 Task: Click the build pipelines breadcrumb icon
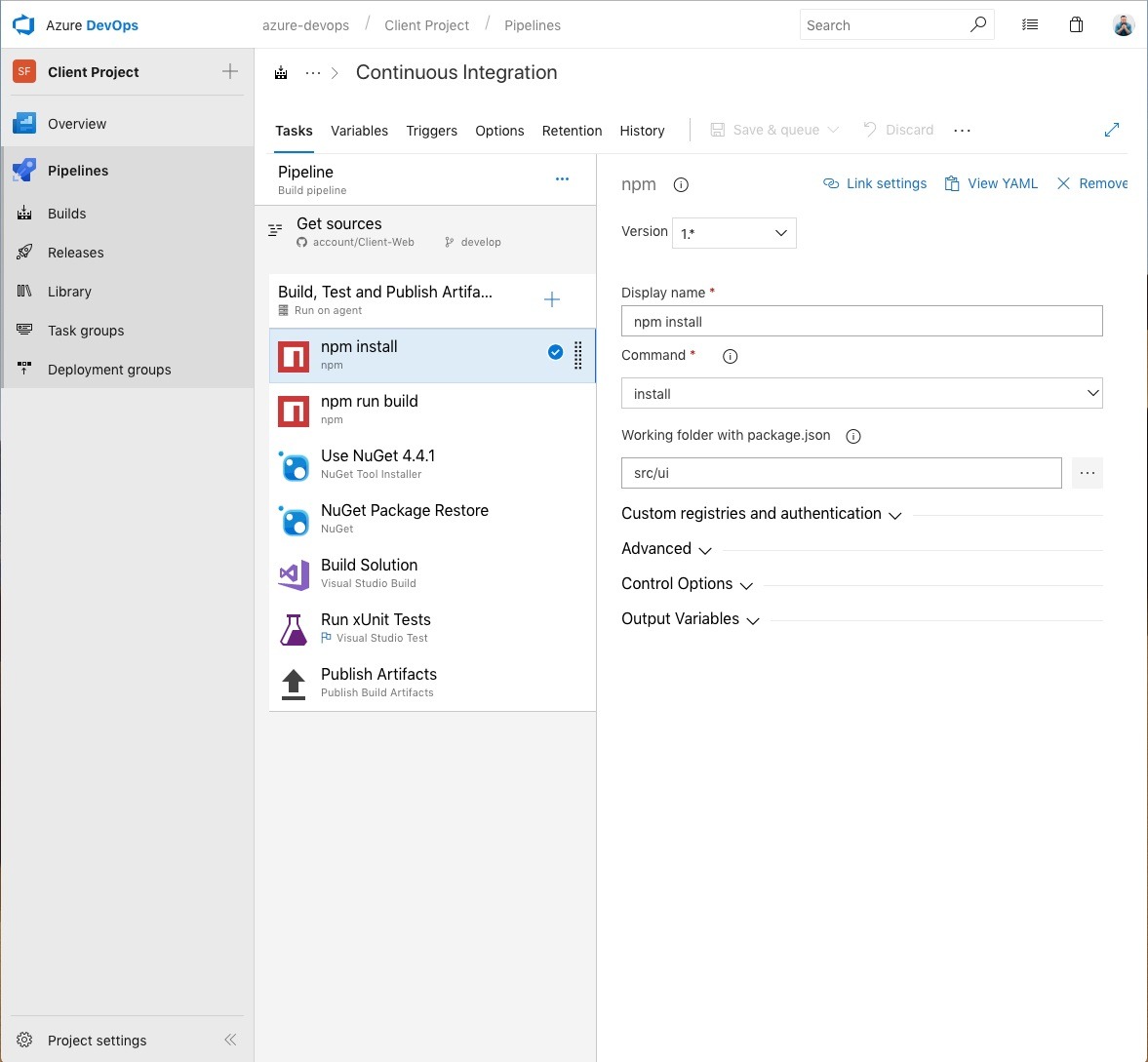tap(281, 72)
